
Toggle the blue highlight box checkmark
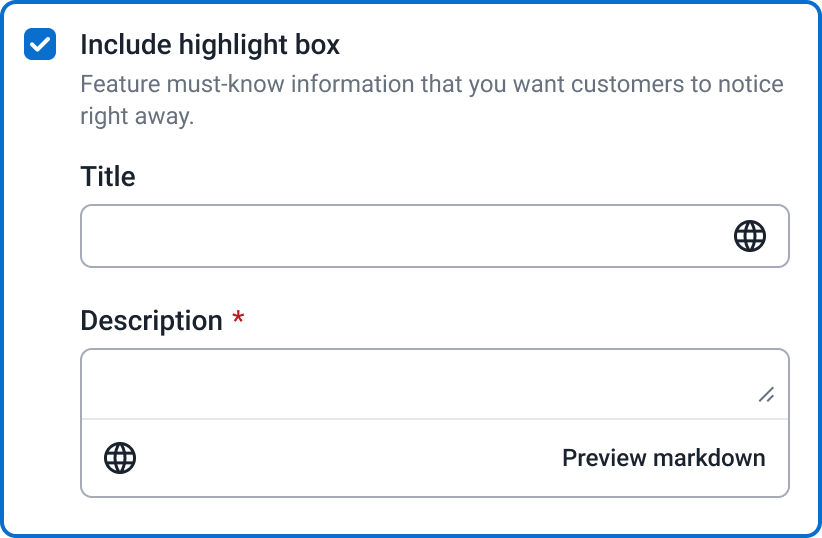click(x=40, y=45)
